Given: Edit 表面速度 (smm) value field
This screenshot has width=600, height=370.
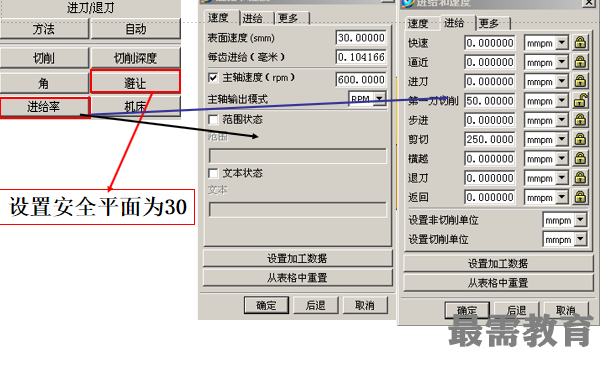Looking at the screenshot, I should click(361, 37).
